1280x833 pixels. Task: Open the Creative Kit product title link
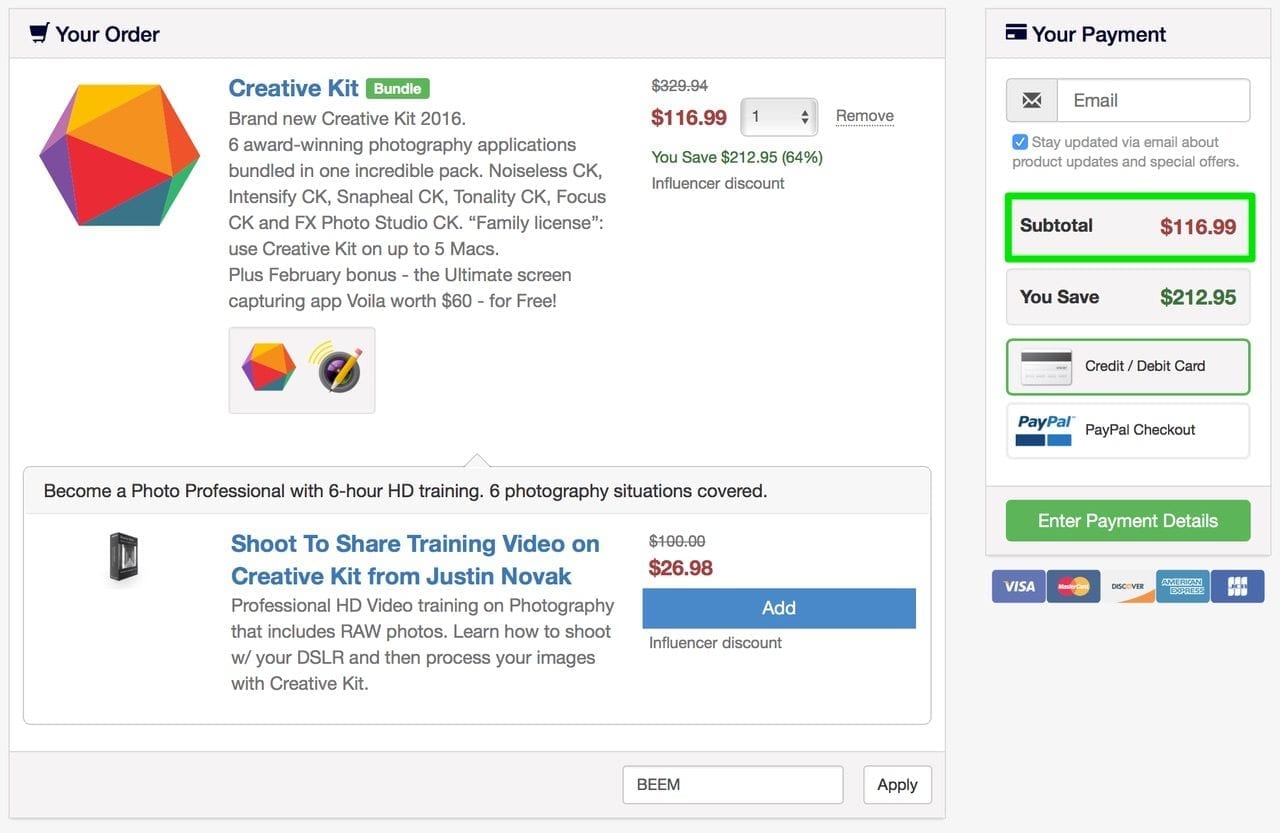coord(293,88)
